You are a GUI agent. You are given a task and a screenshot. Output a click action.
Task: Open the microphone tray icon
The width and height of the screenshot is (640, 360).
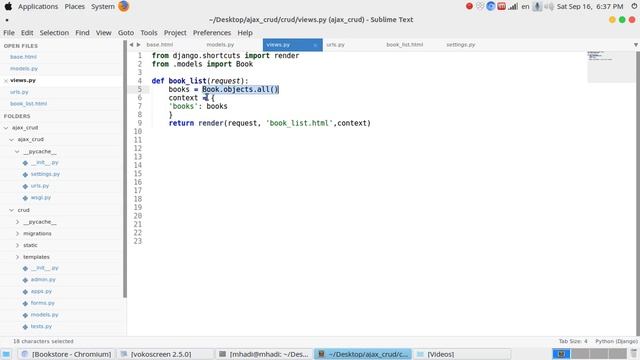[x=537, y=7]
